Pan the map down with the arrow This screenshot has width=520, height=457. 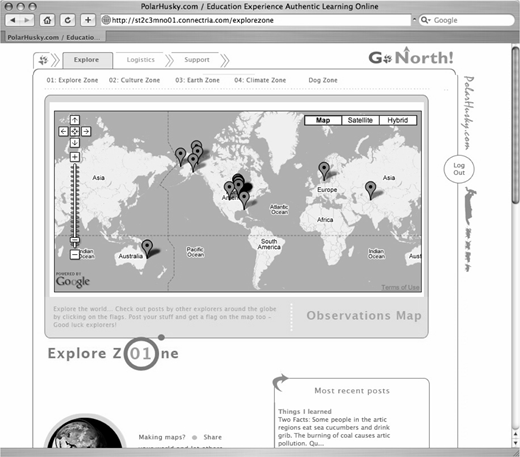click(75, 143)
